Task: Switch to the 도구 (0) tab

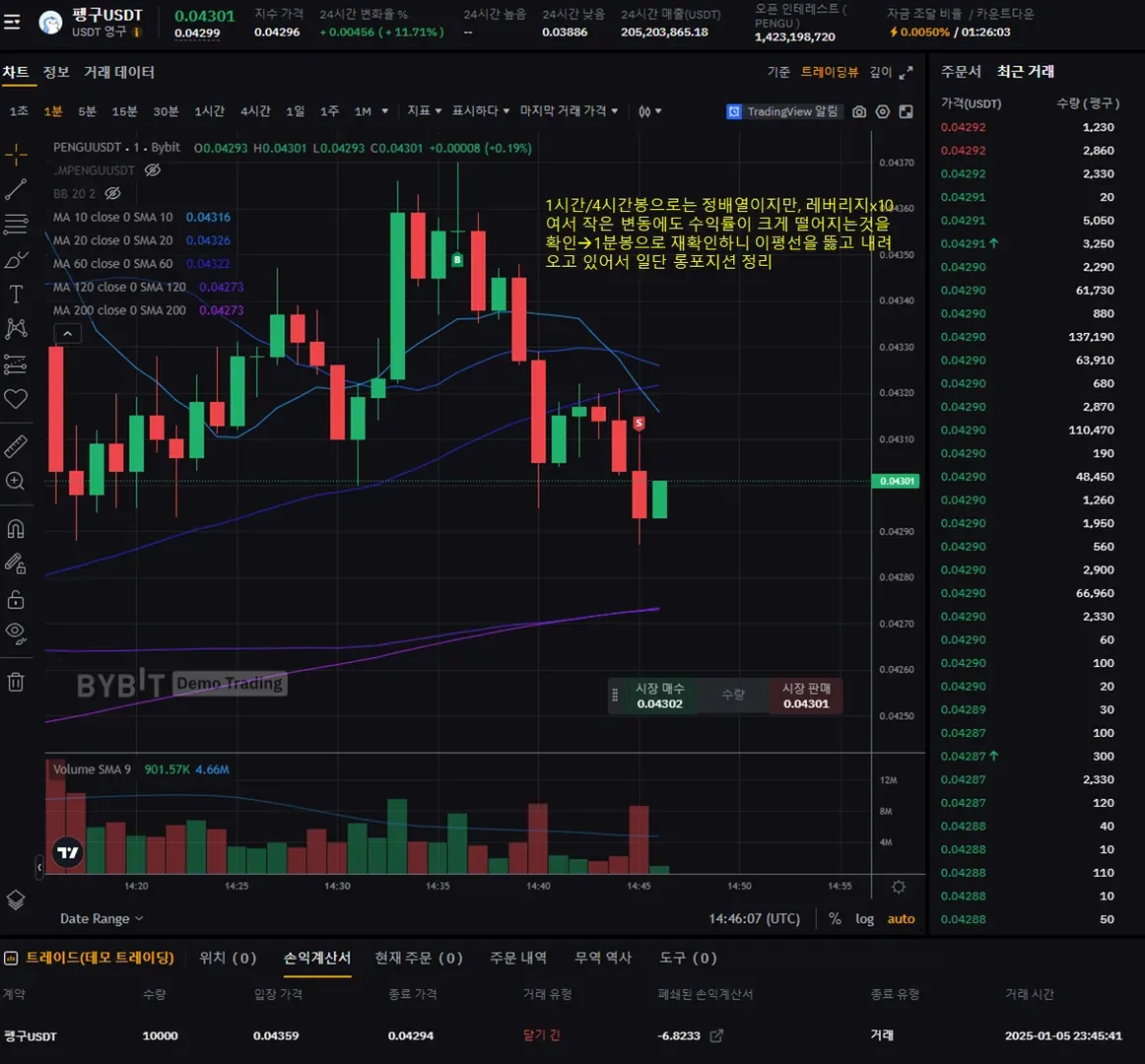Action: point(688,958)
